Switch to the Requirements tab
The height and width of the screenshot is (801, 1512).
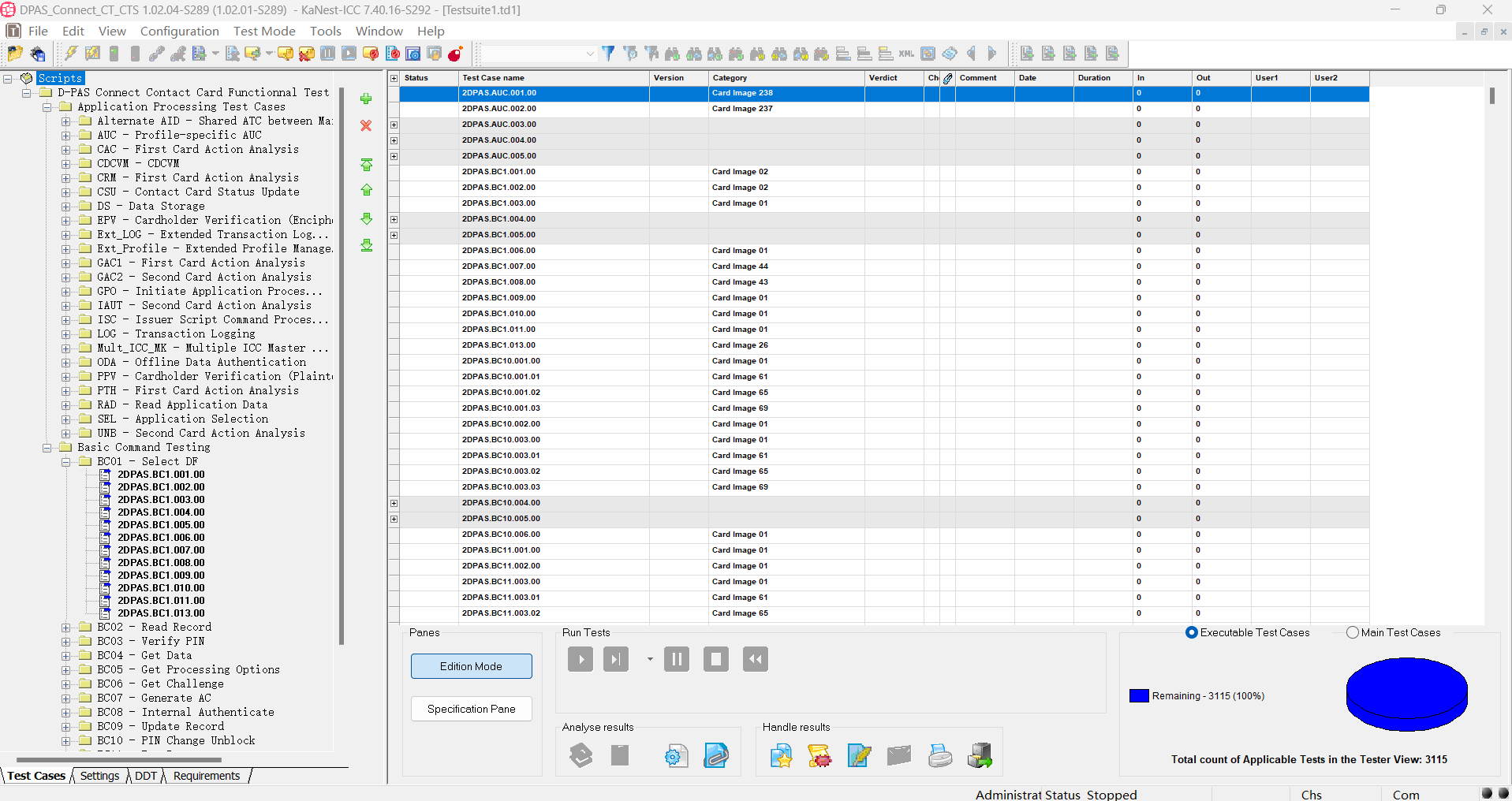coord(207,776)
